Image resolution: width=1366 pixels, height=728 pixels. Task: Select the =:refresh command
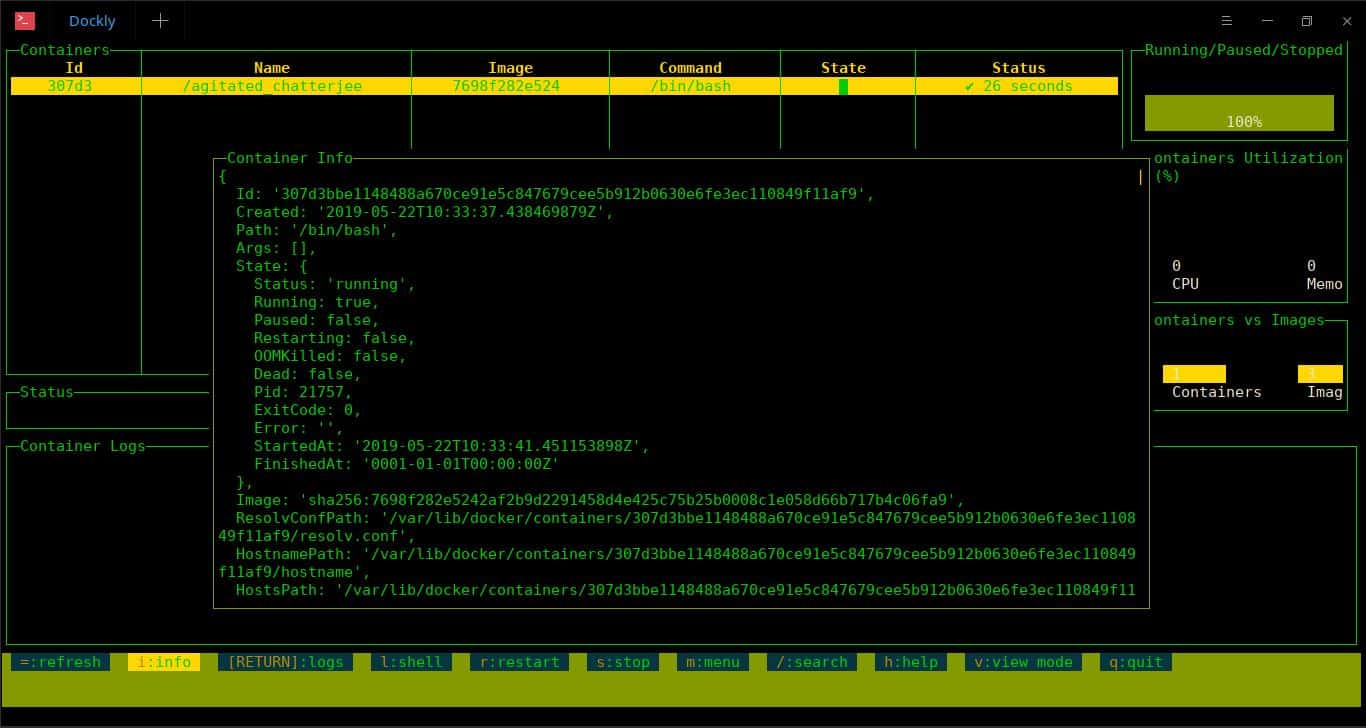click(60, 662)
